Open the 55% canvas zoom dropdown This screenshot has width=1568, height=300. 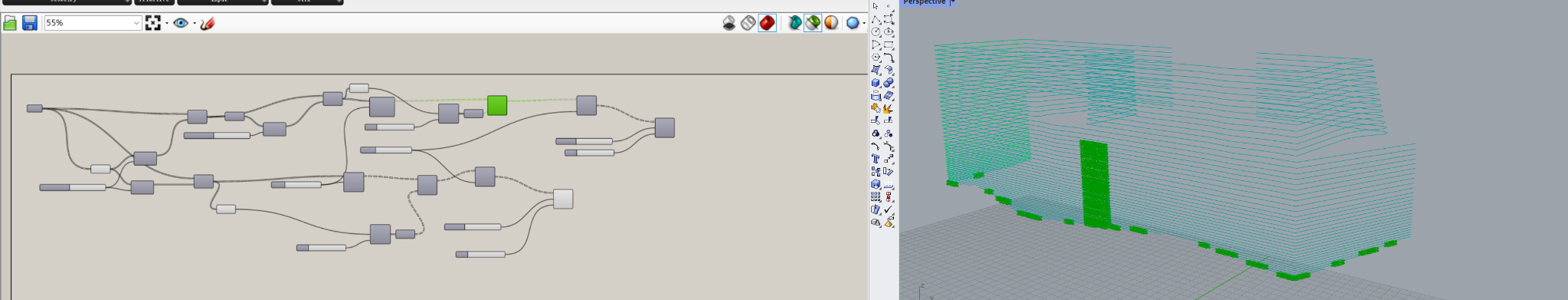click(93, 23)
